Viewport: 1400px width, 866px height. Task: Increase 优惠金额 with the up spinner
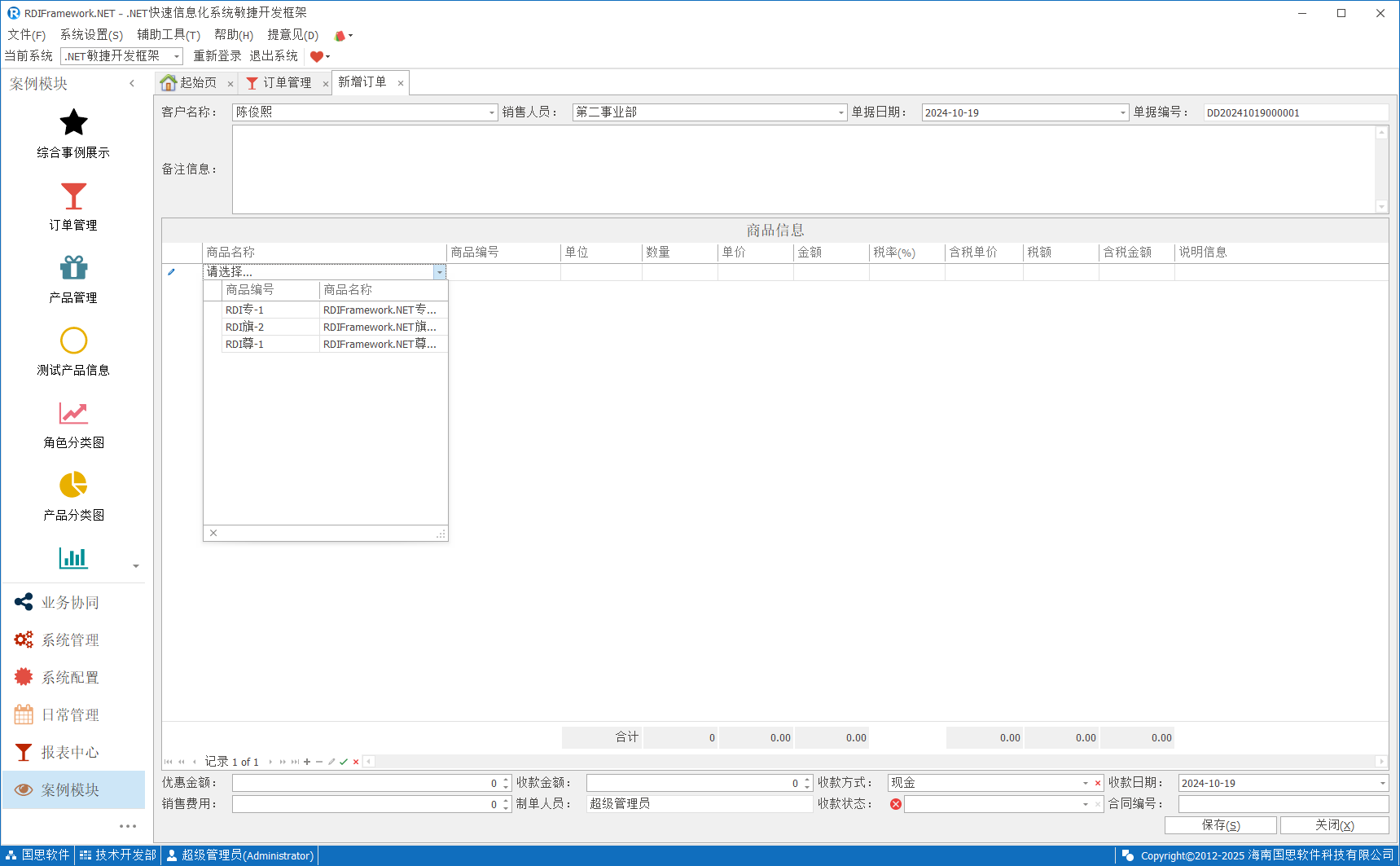coord(506,779)
